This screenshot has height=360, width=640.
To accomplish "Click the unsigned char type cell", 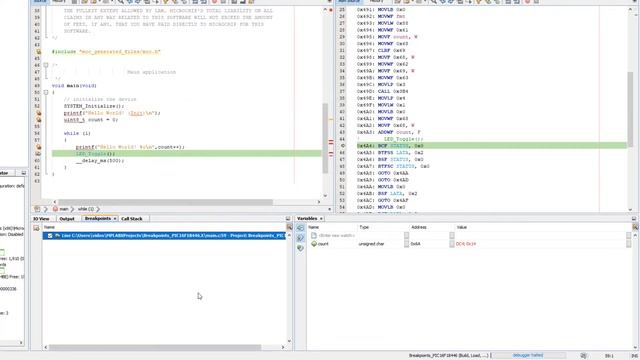I will [371, 244].
